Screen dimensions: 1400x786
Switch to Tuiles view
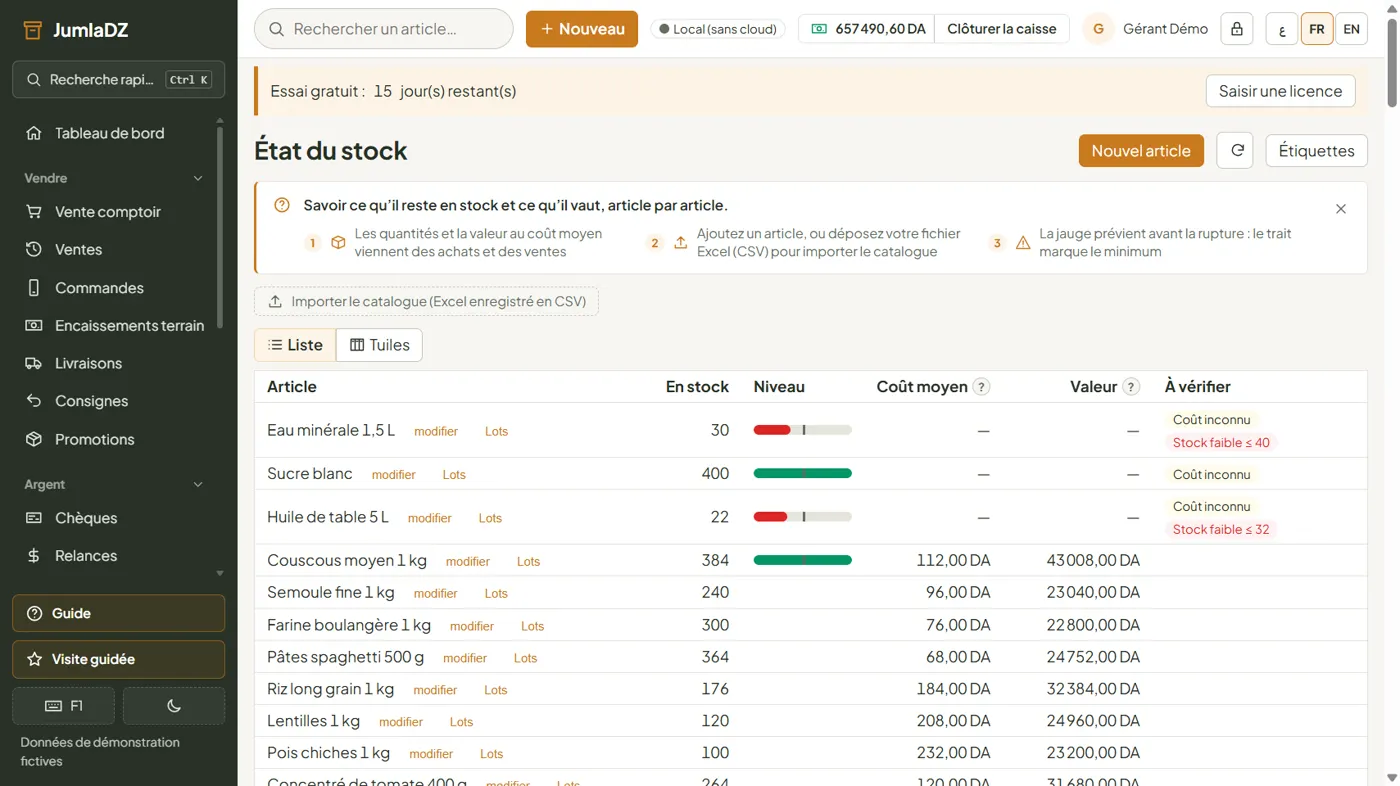pyautogui.click(x=379, y=345)
